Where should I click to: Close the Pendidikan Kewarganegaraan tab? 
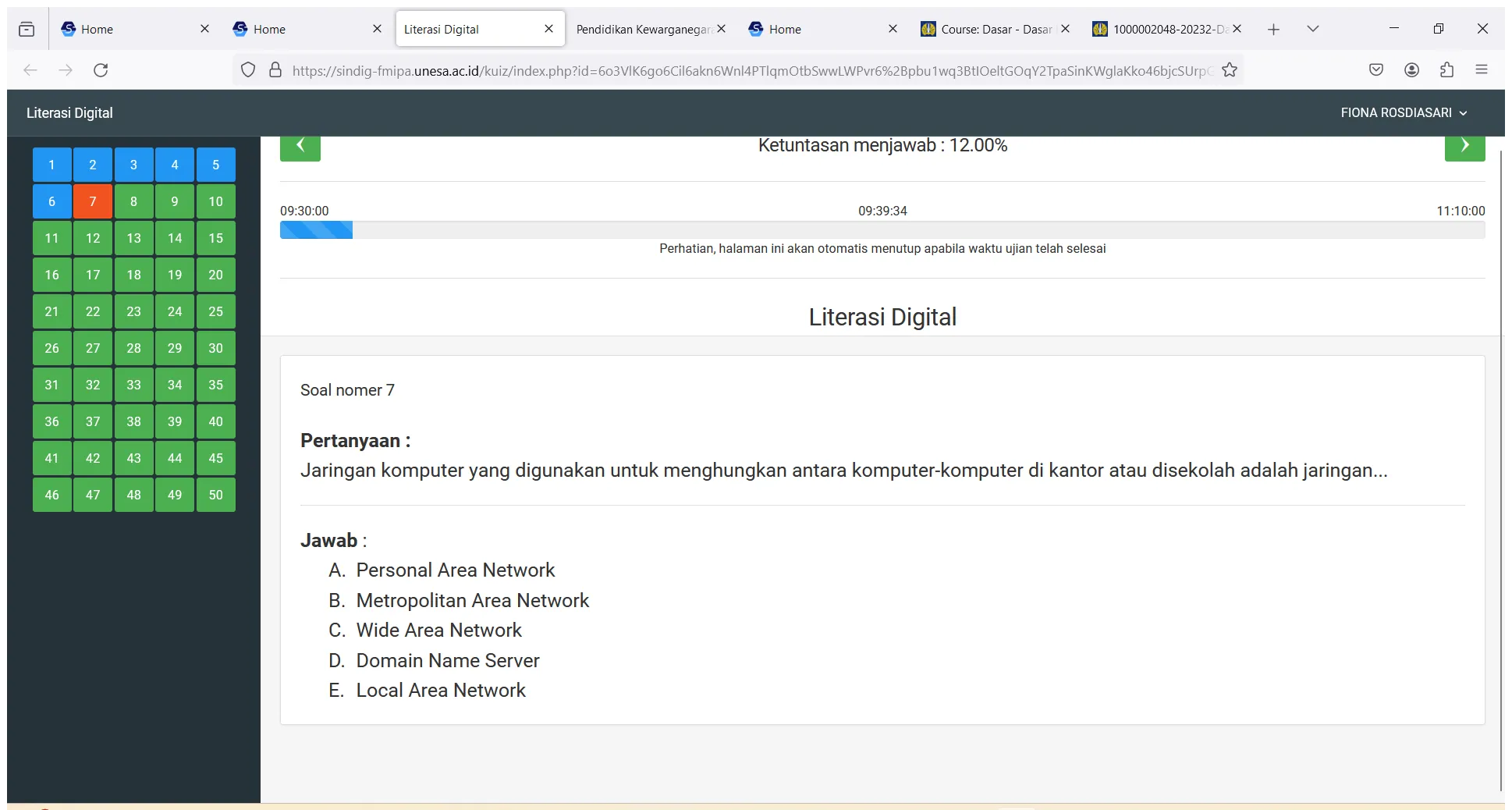point(721,29)
